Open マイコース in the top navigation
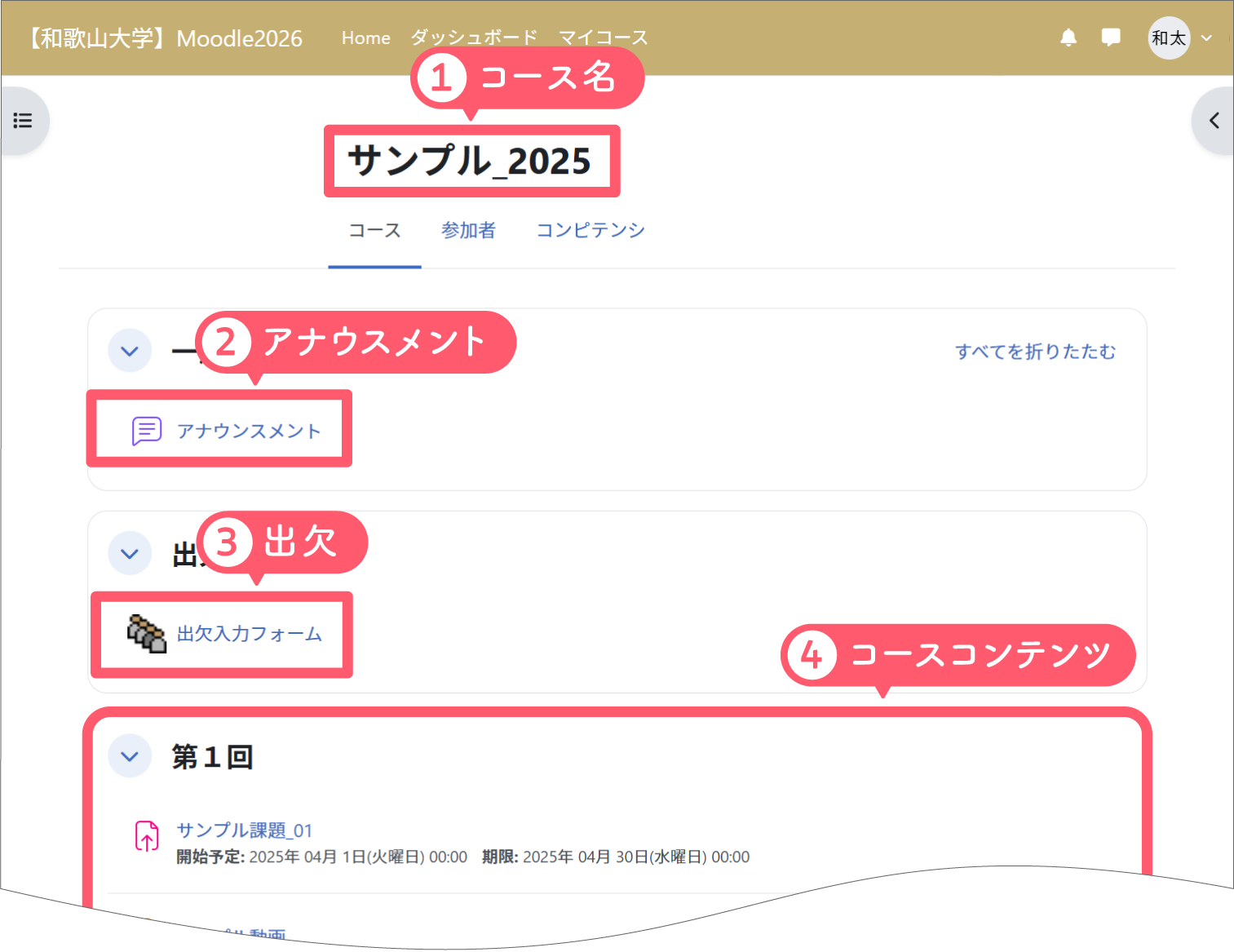Image resolution: width=1234 pixels, height=952 pixels. (x=603, y=38)
